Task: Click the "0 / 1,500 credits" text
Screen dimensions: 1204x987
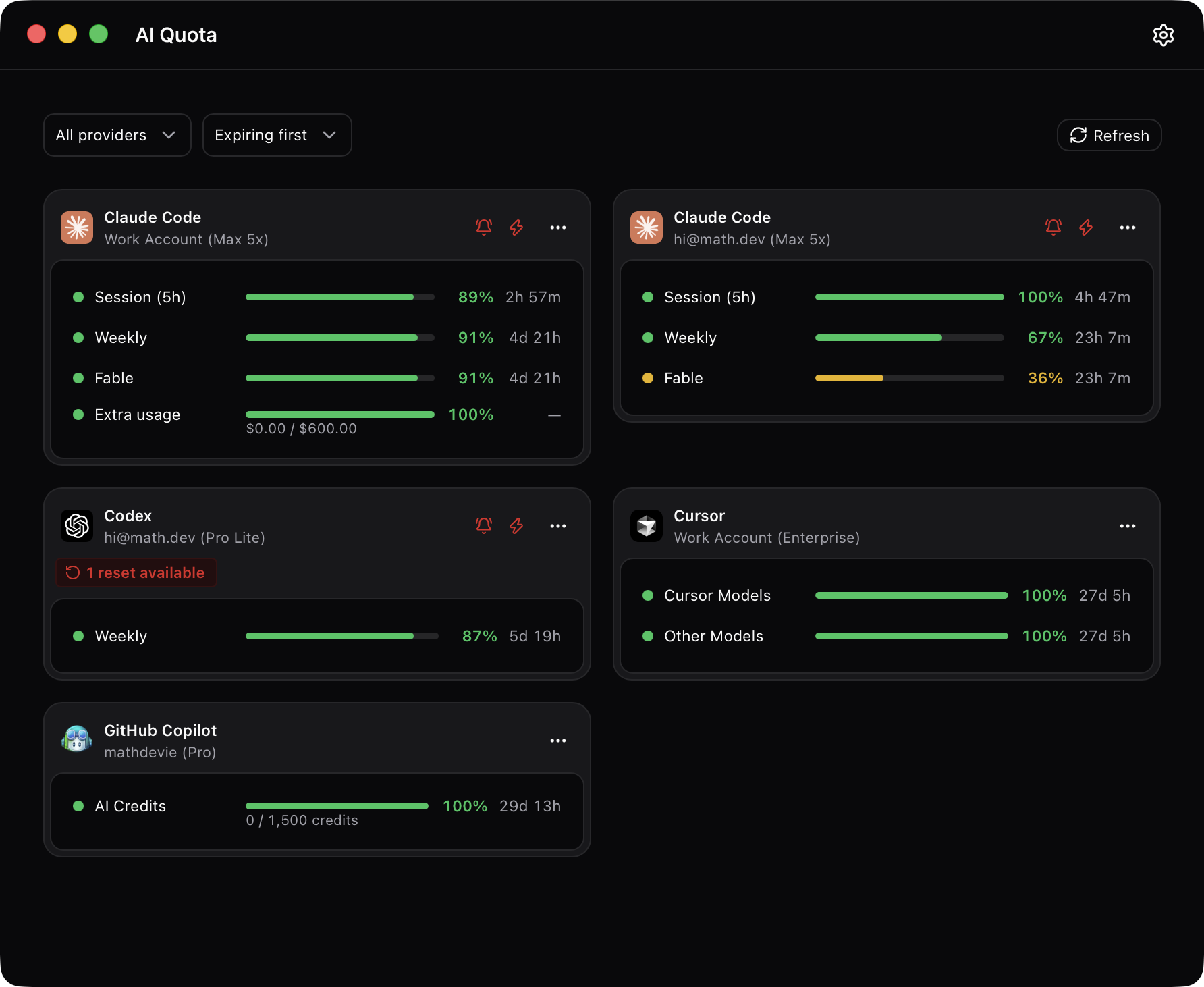Action: tap(302, 820)
